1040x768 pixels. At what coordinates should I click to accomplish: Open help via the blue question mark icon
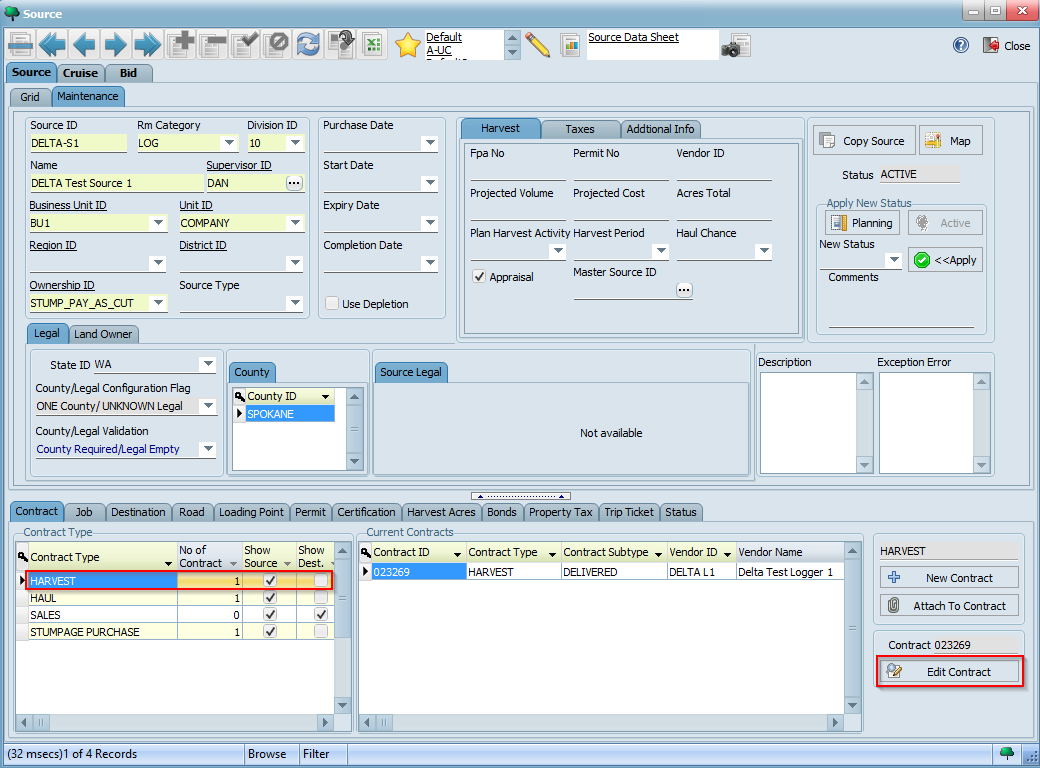tap(960, 45)
